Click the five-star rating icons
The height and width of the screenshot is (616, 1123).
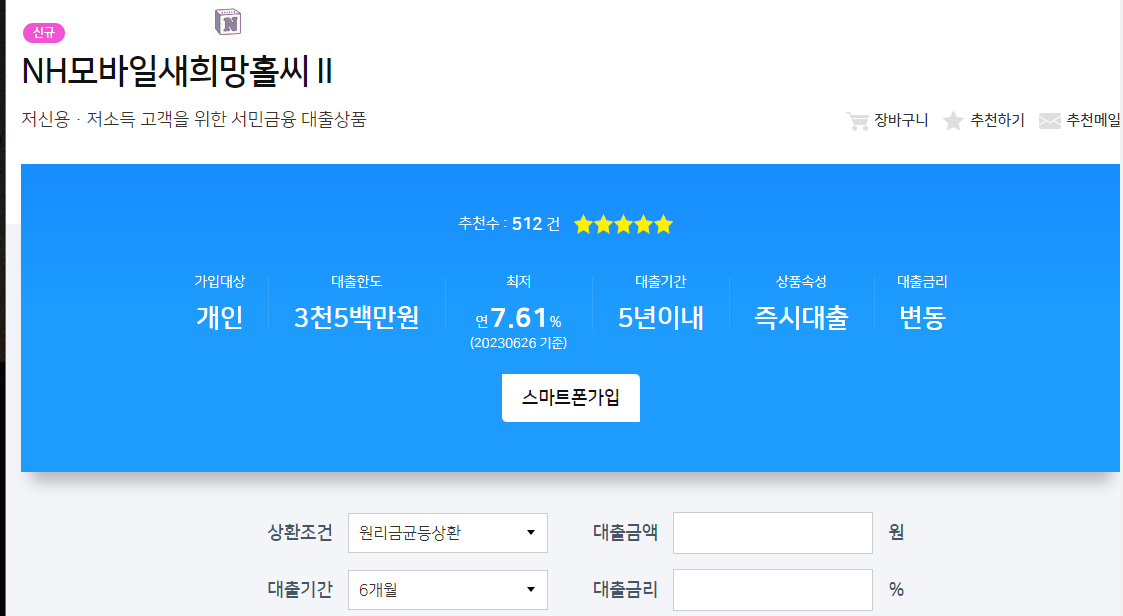(x=623, y=225)
